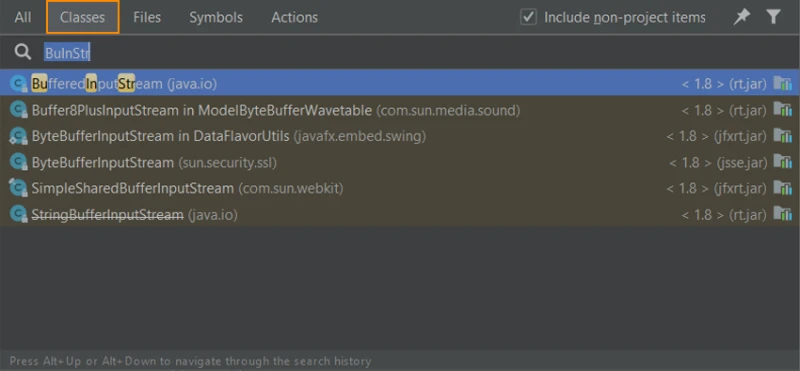
Task: Click class icon beside SimpleSharedBufferInputStream
Action: pos(19,188)
